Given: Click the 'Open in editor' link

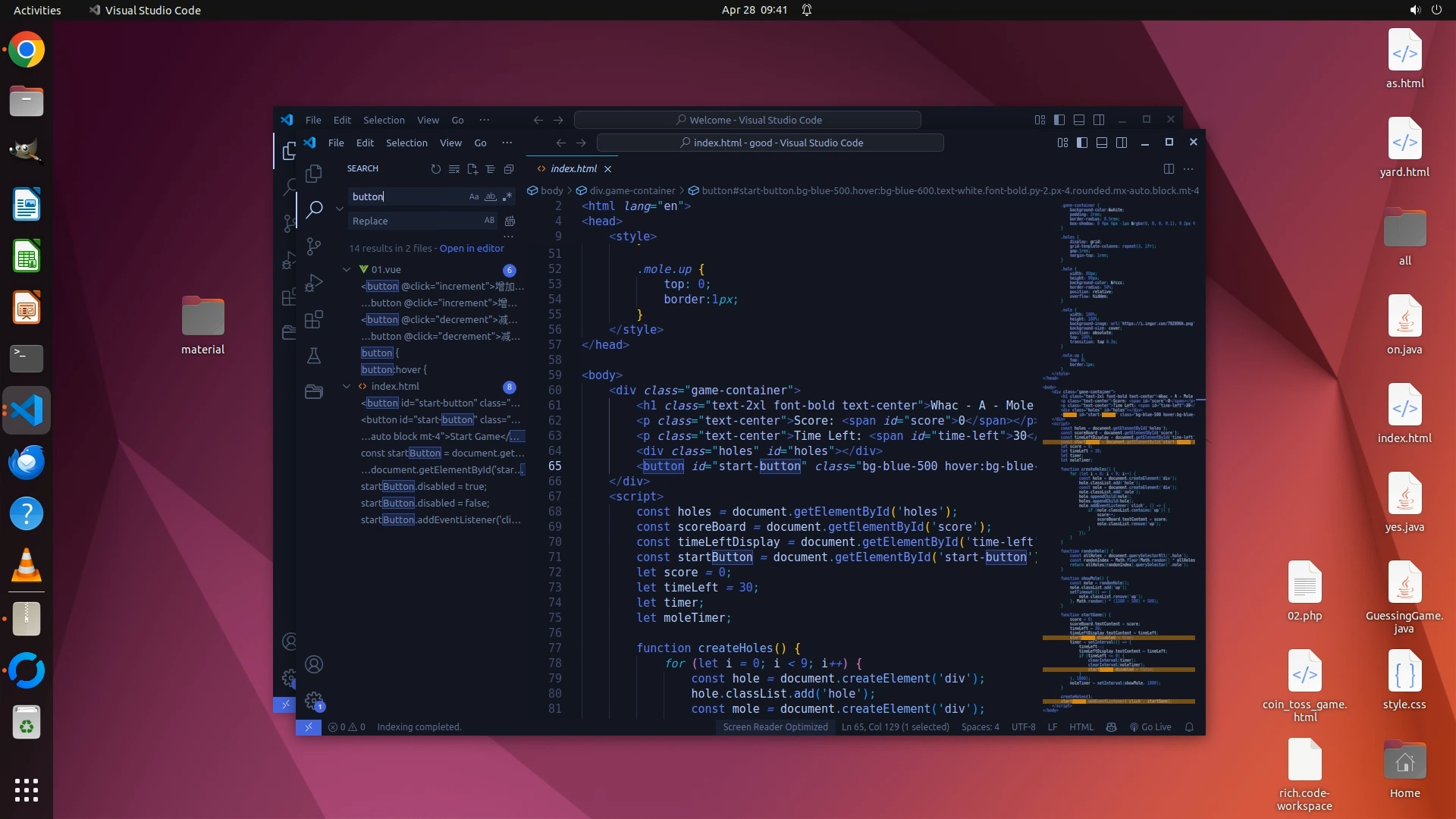Looking at the screenshot, I should [x=471, y=248].
